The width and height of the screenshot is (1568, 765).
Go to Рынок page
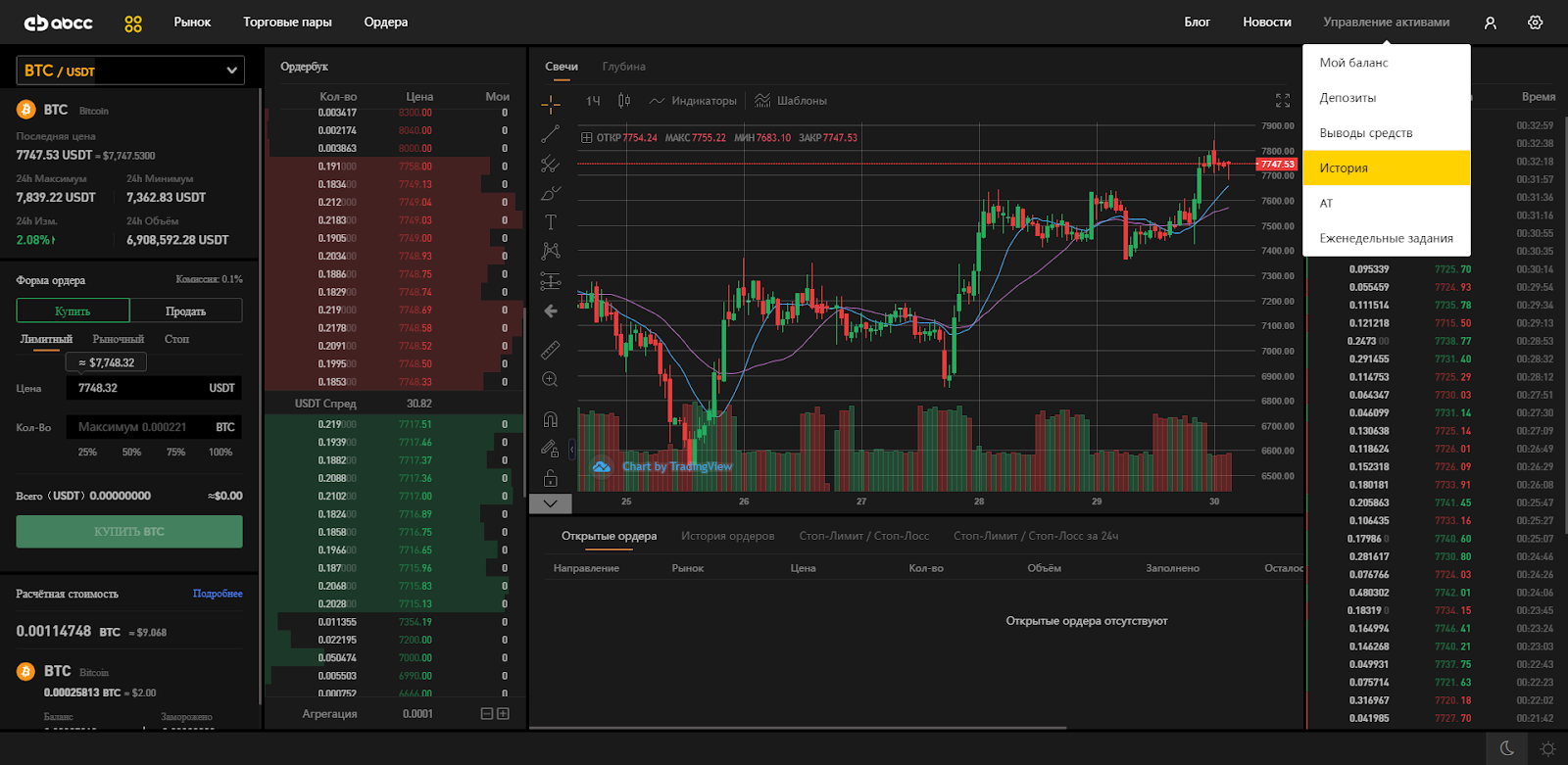192,23
